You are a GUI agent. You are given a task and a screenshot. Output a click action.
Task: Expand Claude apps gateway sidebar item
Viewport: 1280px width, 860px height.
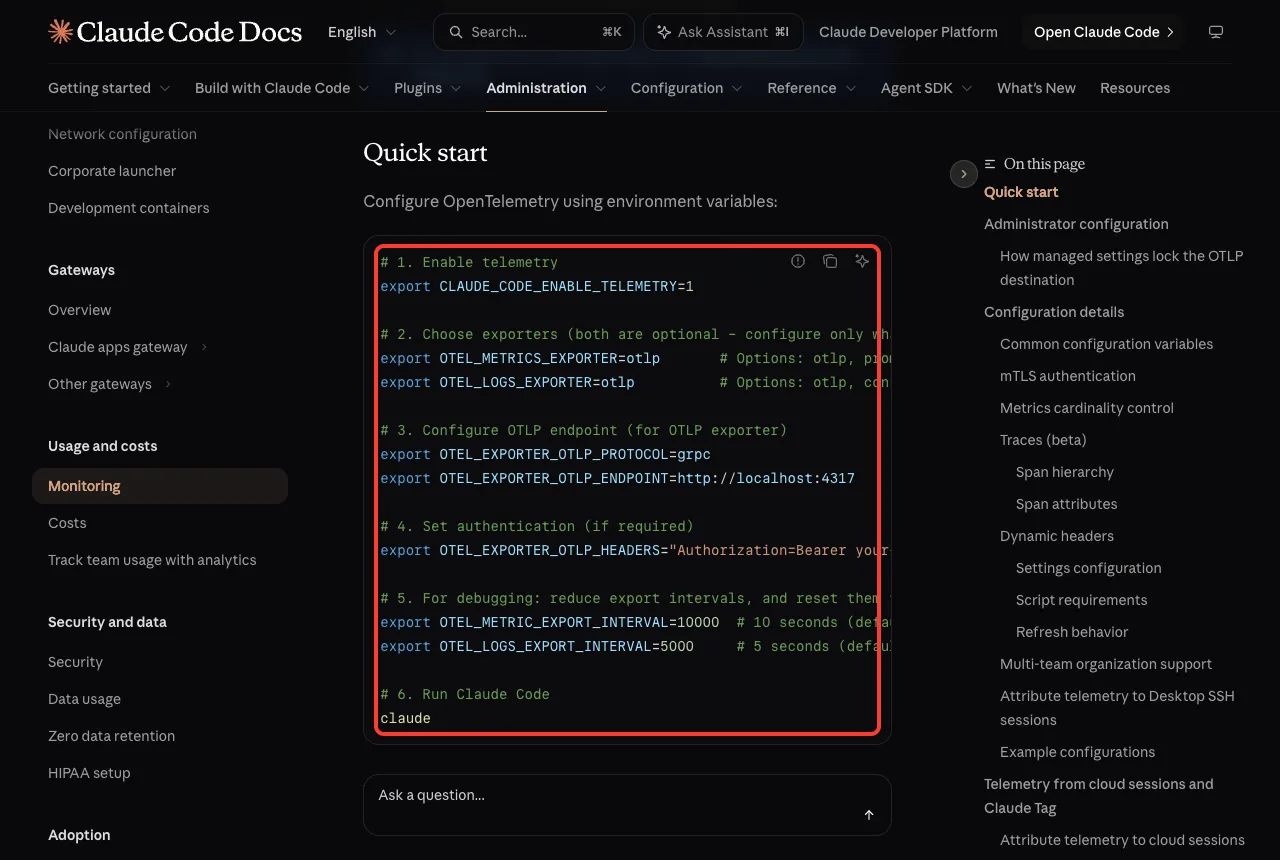point(128,347)
